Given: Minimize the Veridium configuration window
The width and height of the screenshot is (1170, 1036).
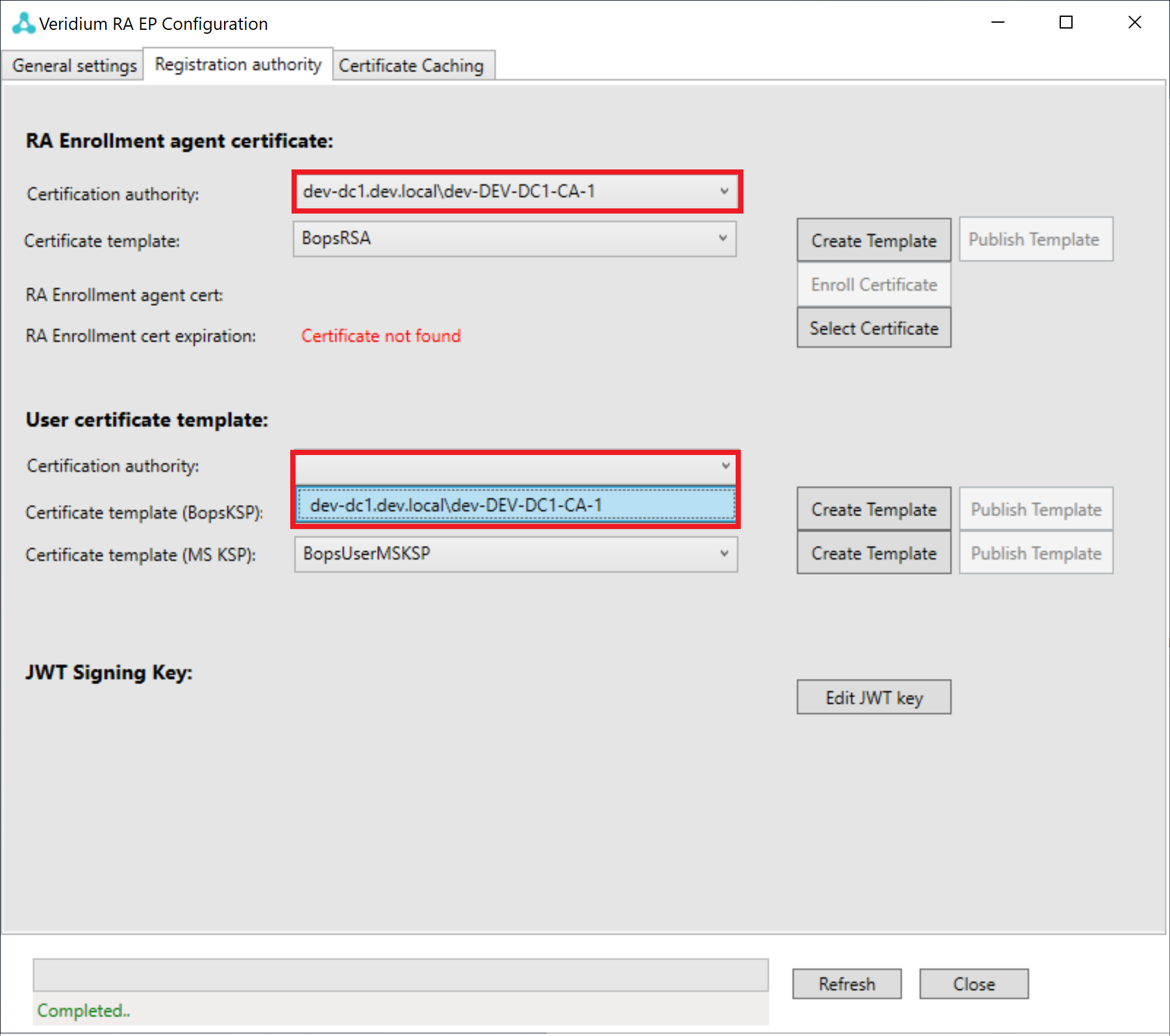Looking at the screenshot, I should 998,23.
